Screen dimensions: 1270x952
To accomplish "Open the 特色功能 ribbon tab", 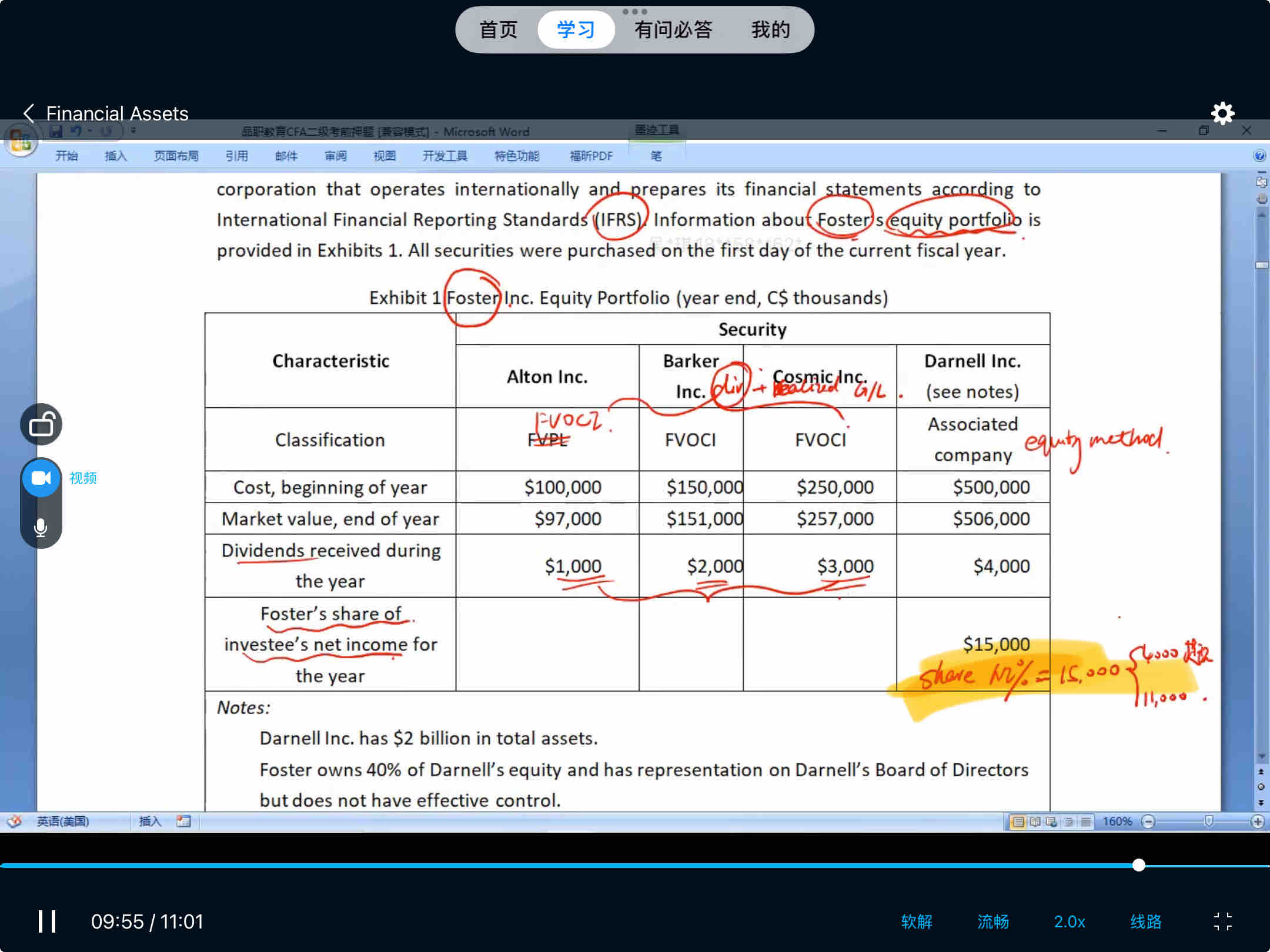I will [517, 156].
